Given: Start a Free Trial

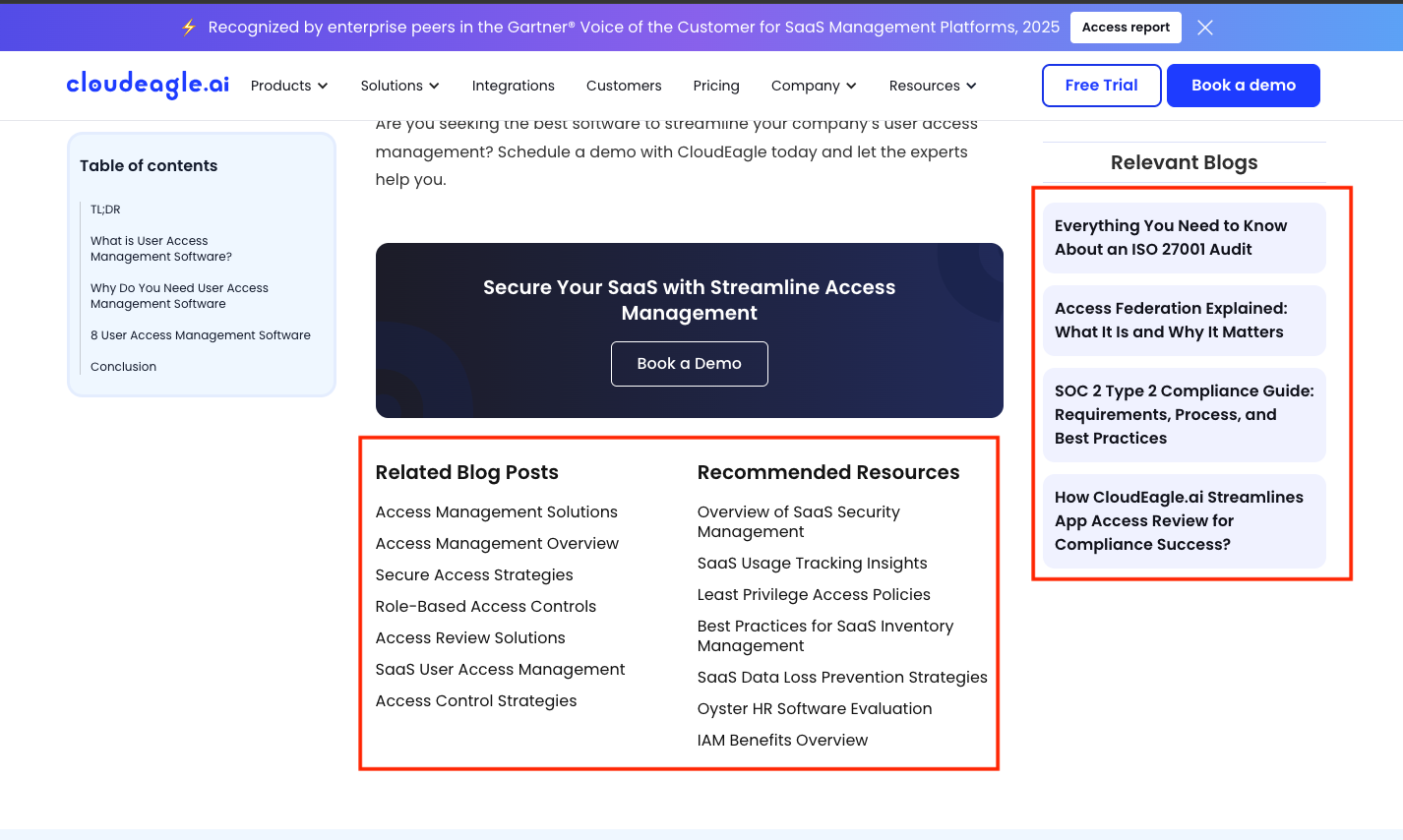Looking at the screenshot, I should click(1101, 86).
